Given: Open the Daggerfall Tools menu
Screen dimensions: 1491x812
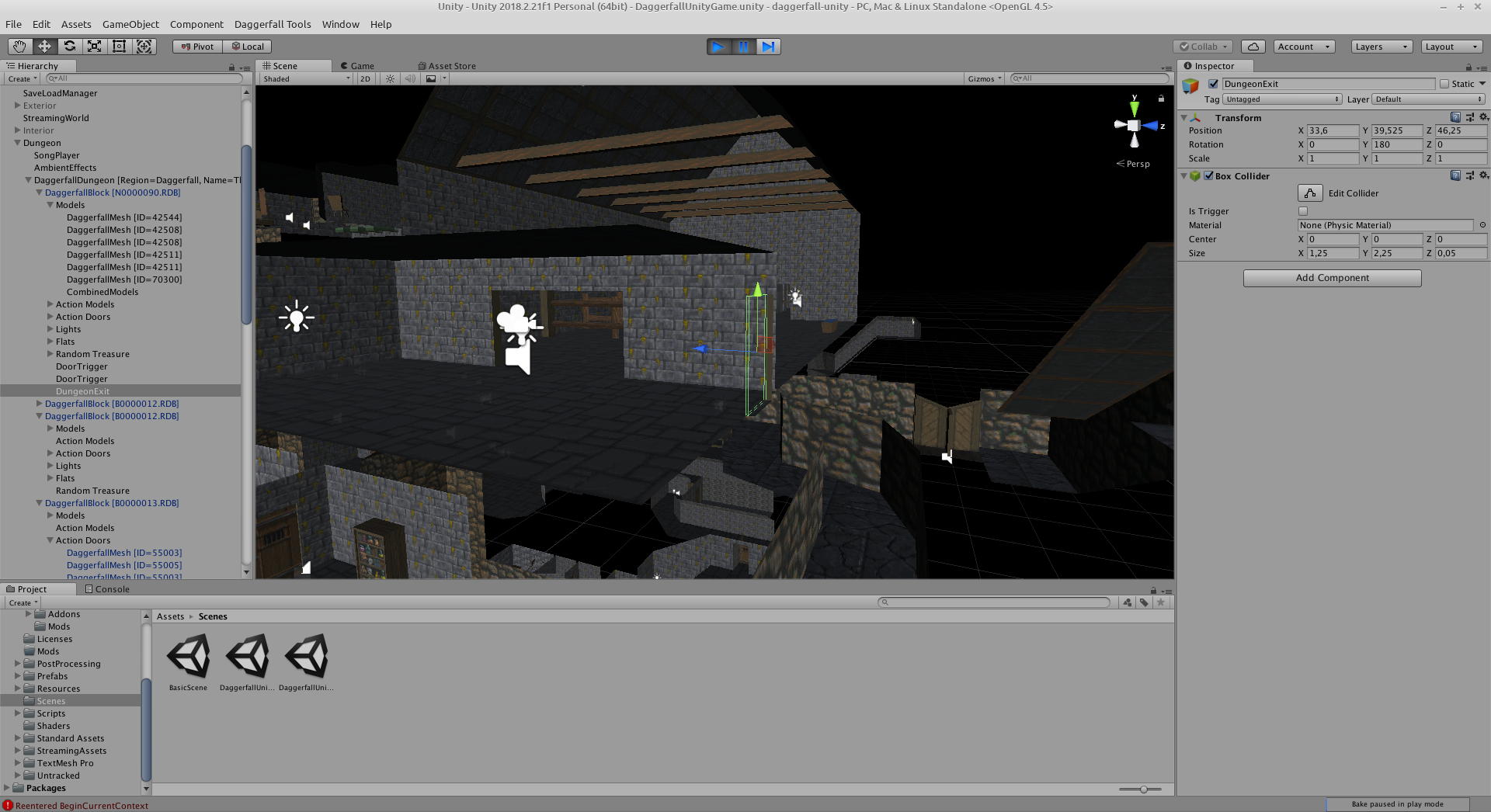Looking at the screenshot, I should [x=273, y=24].
